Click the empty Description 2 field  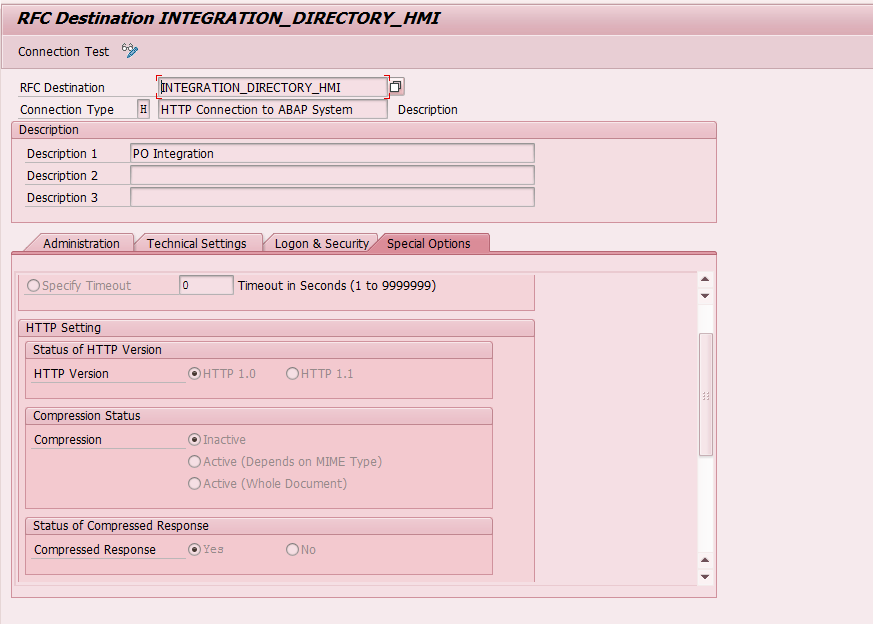[x=332, y=175]
